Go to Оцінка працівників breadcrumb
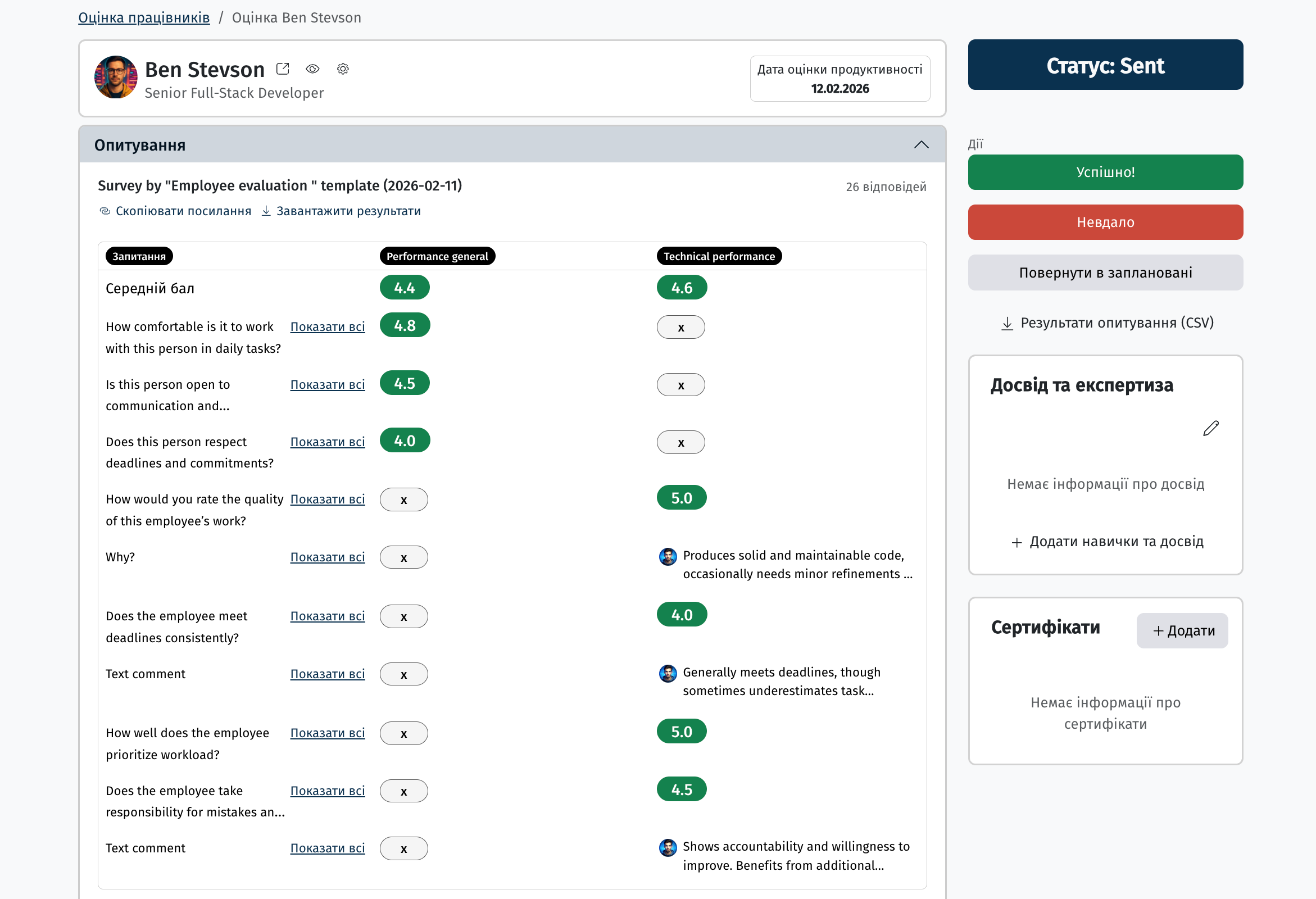Viewport: 1316px width, 899px height. pyautogui.click(x=144, y=17)
